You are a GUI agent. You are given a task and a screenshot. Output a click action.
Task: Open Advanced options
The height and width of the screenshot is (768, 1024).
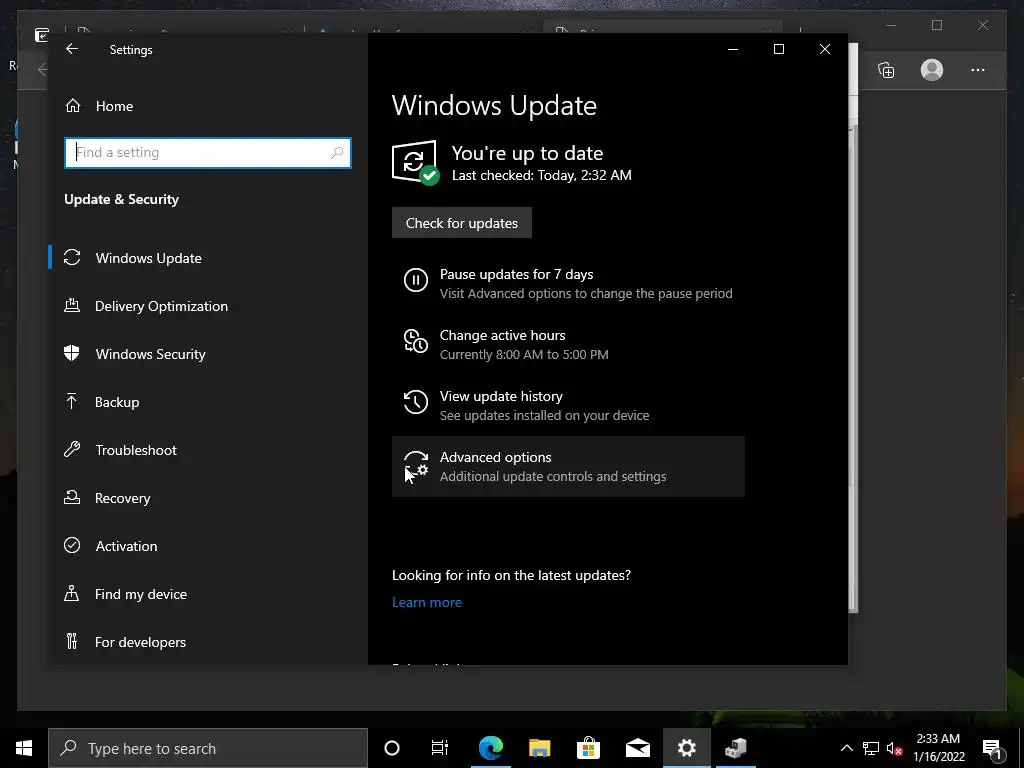pos(568,466)
